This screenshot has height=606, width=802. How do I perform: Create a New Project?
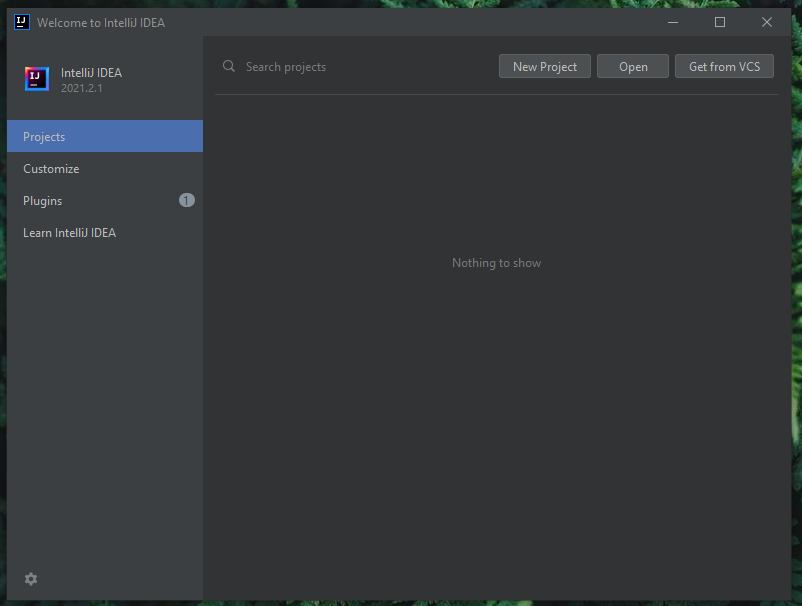tap(545, 66)
